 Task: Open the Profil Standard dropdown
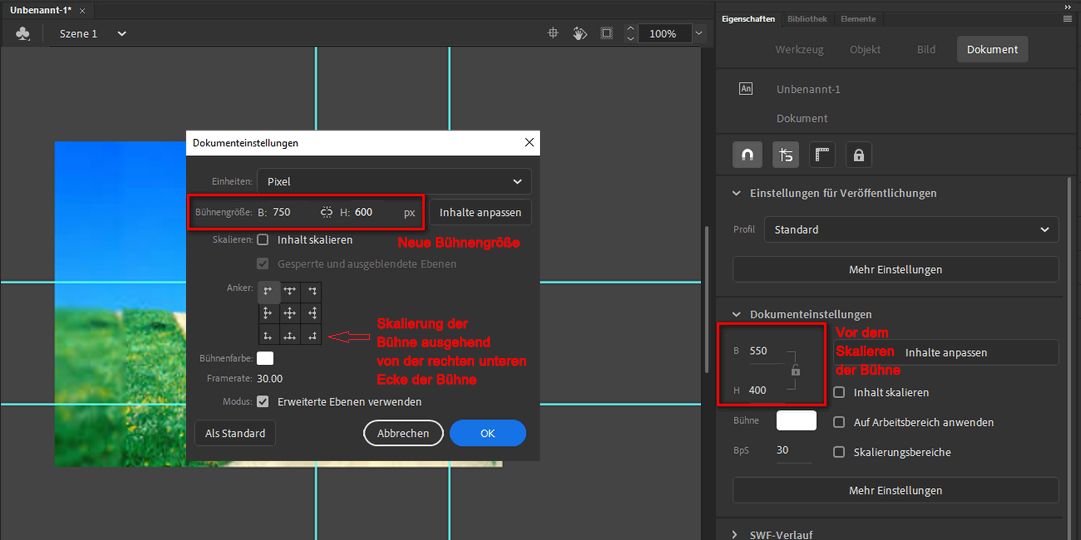[x=911, y=229]
